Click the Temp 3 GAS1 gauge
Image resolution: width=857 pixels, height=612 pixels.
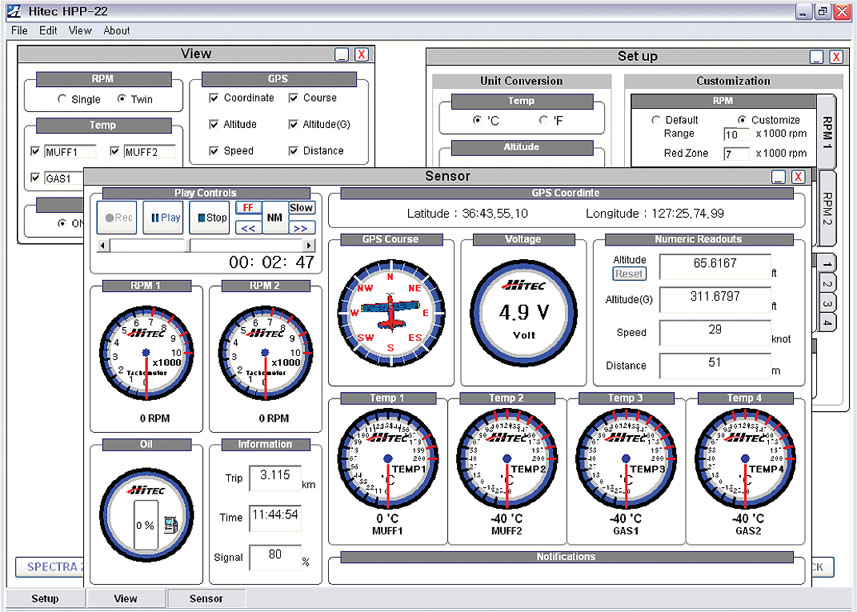626,459
